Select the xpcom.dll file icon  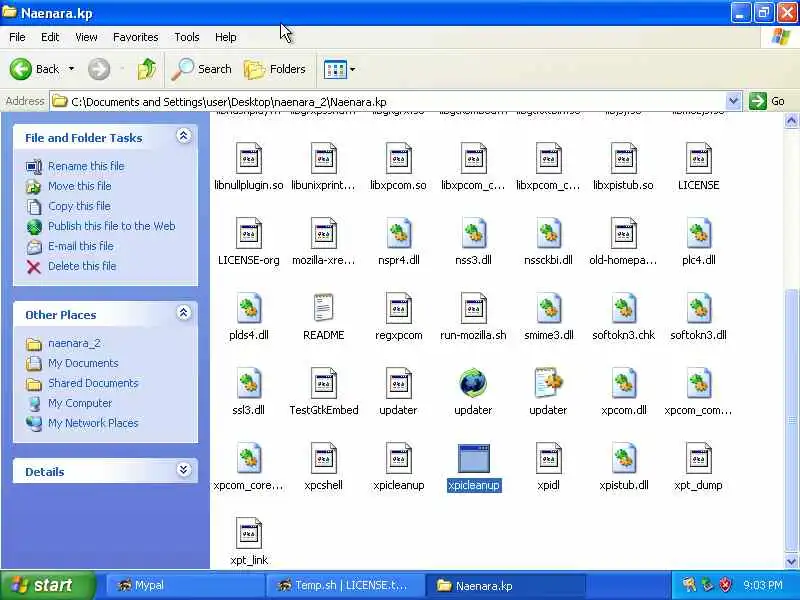coord(623,383)
